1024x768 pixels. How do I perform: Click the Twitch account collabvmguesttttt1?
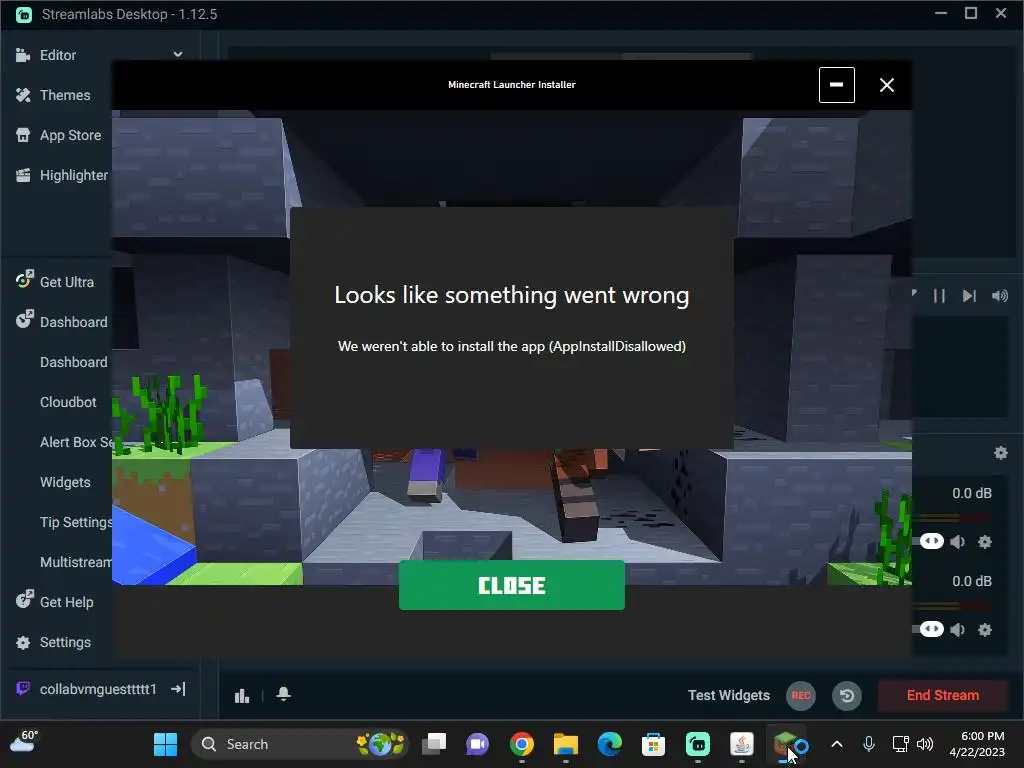(x=98, y=689)
